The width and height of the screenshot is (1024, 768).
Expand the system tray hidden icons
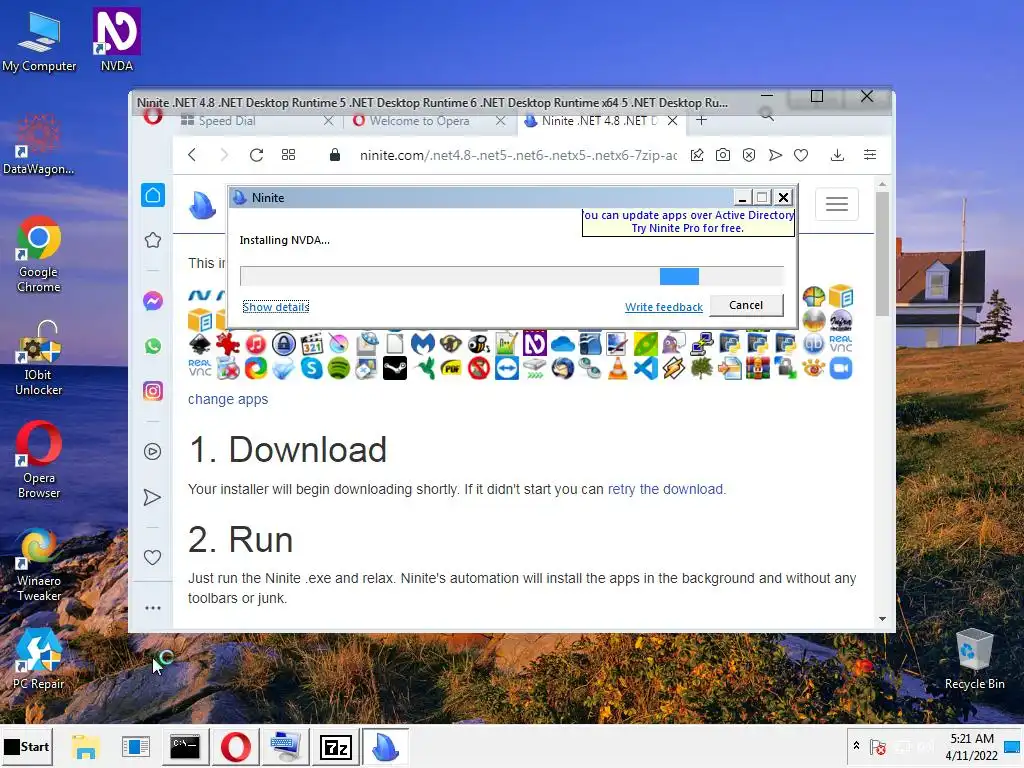tap(856, 745)
